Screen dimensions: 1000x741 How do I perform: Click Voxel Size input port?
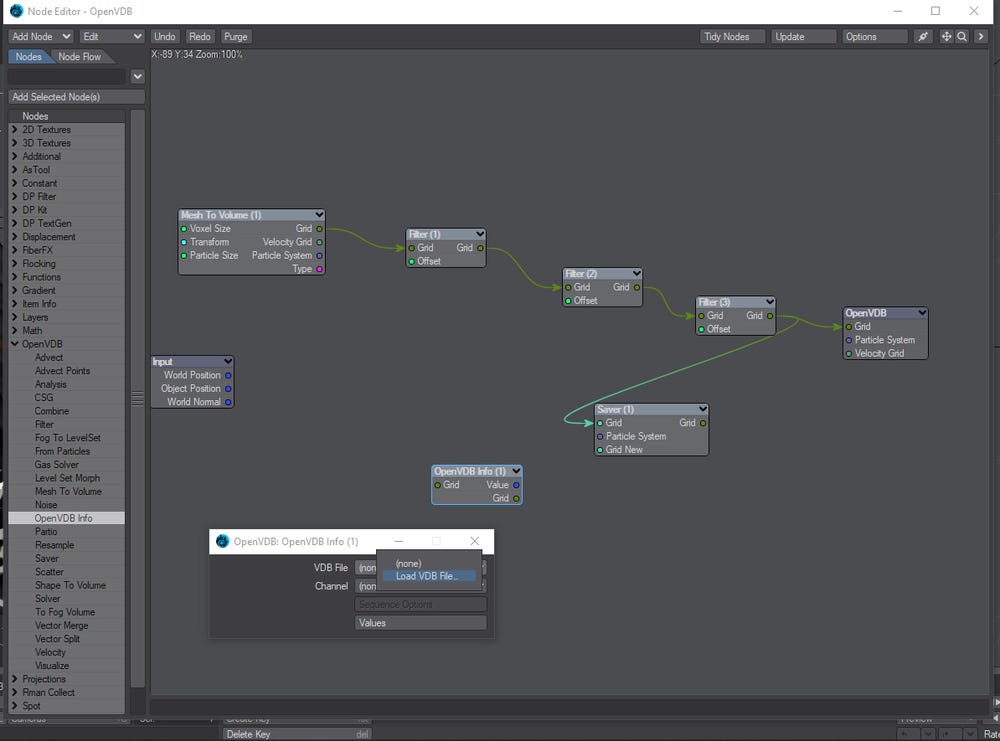(184, 228)
